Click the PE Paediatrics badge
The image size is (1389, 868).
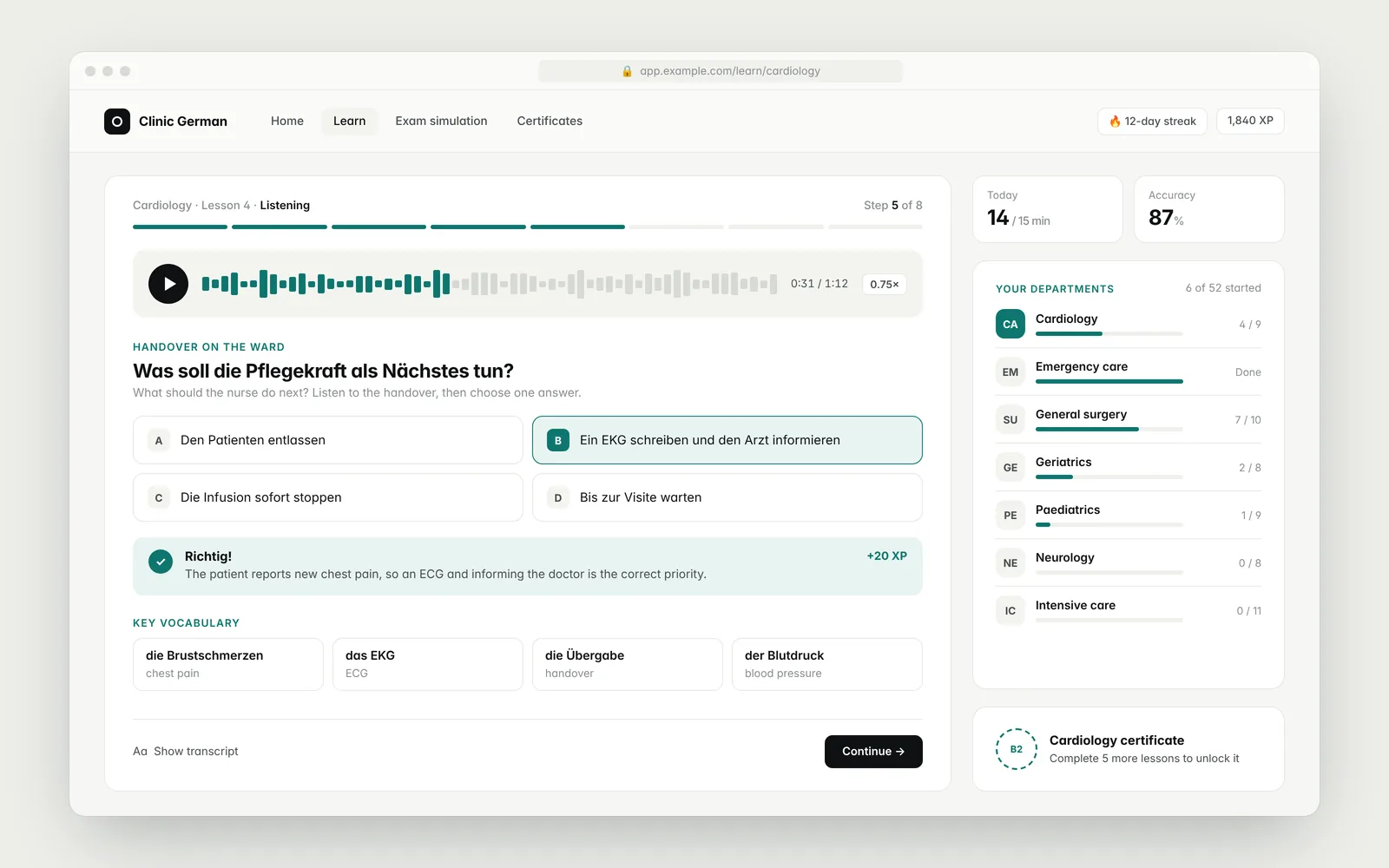point(1010,516)
